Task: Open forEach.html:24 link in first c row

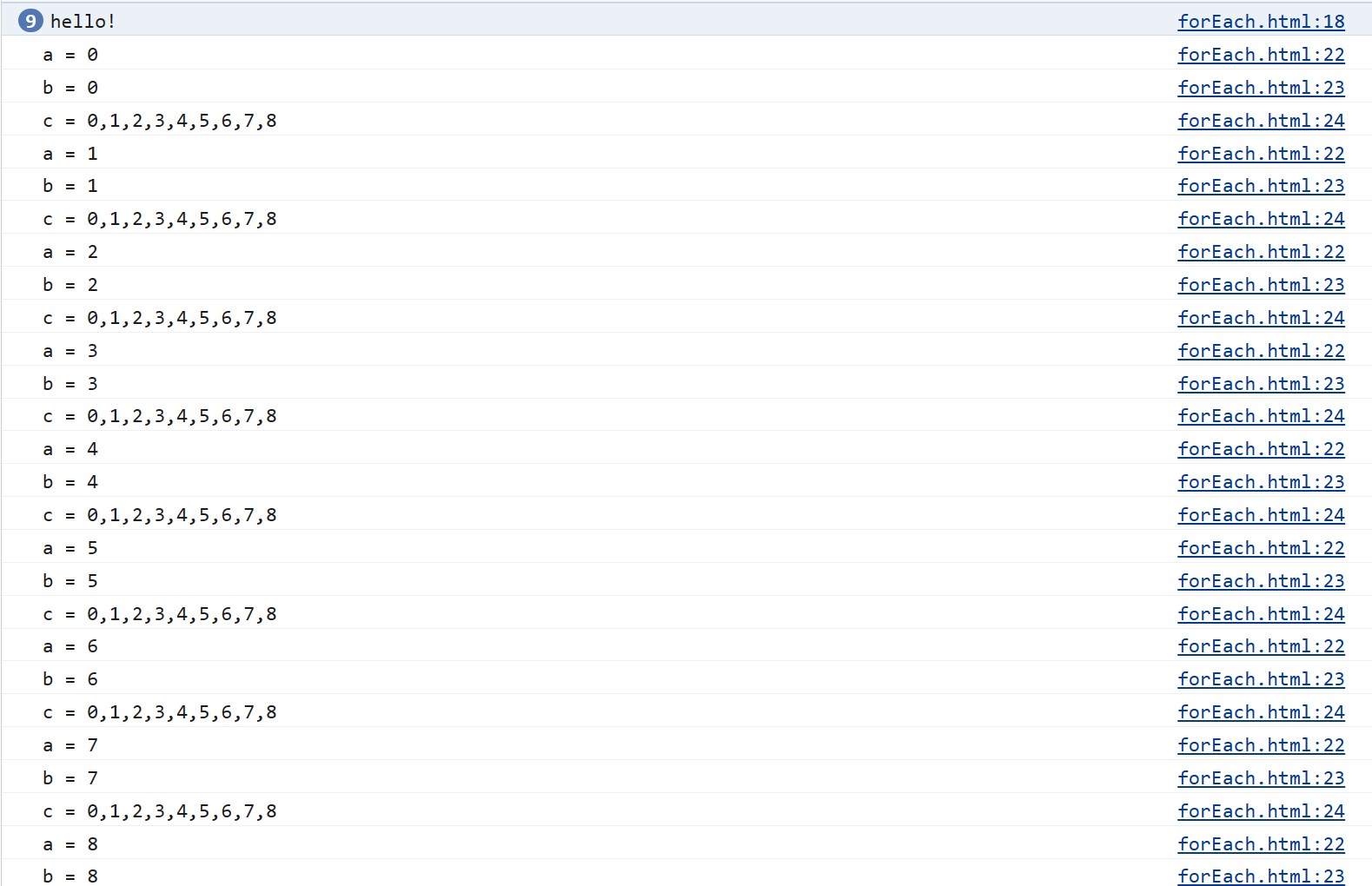Action: (x=1261, y=120)
